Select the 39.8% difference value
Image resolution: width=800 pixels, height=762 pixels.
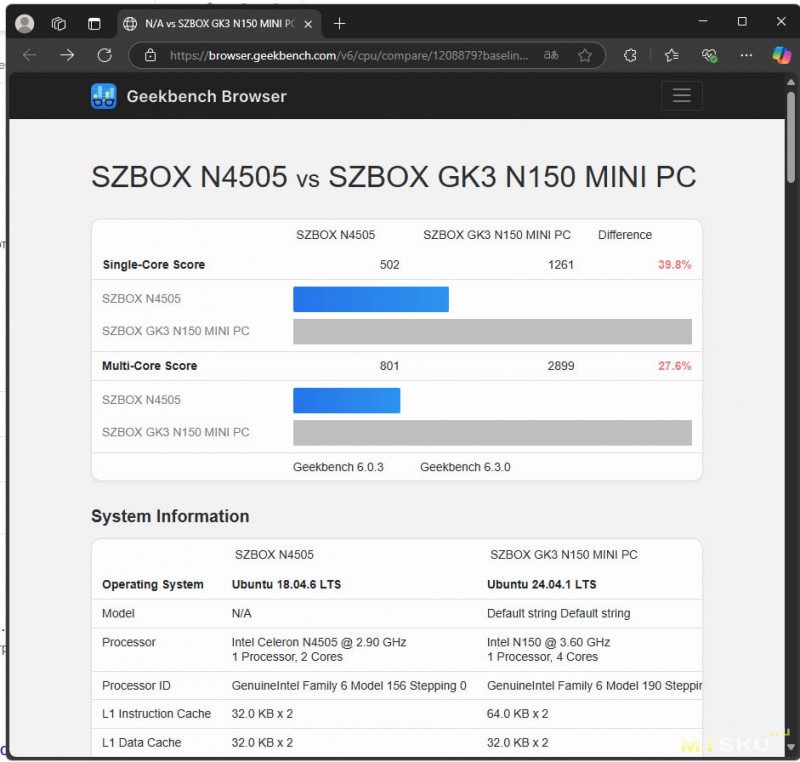674,265
